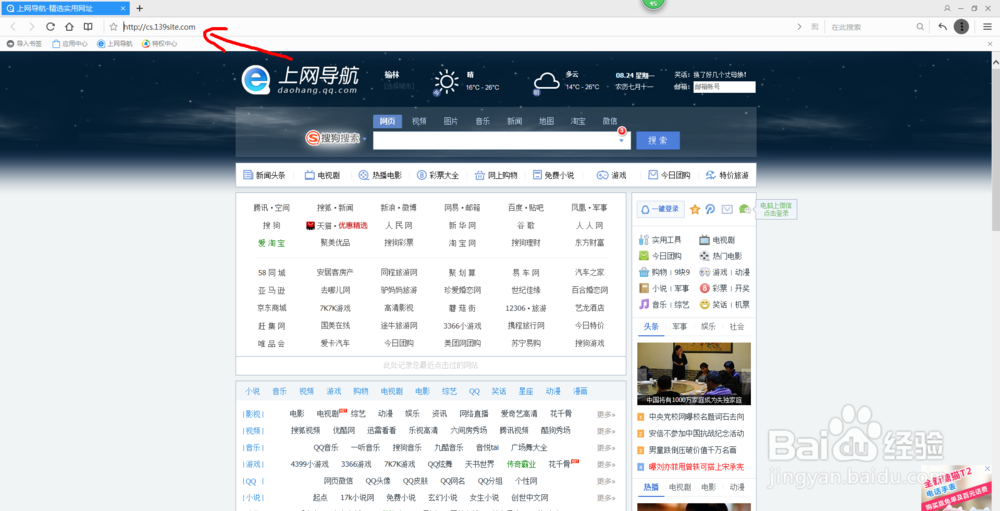This screenshot has width=1000, height=511.
Task: Open the reading mode book icon
Action: pyautogui.click(x=88, y=27)
